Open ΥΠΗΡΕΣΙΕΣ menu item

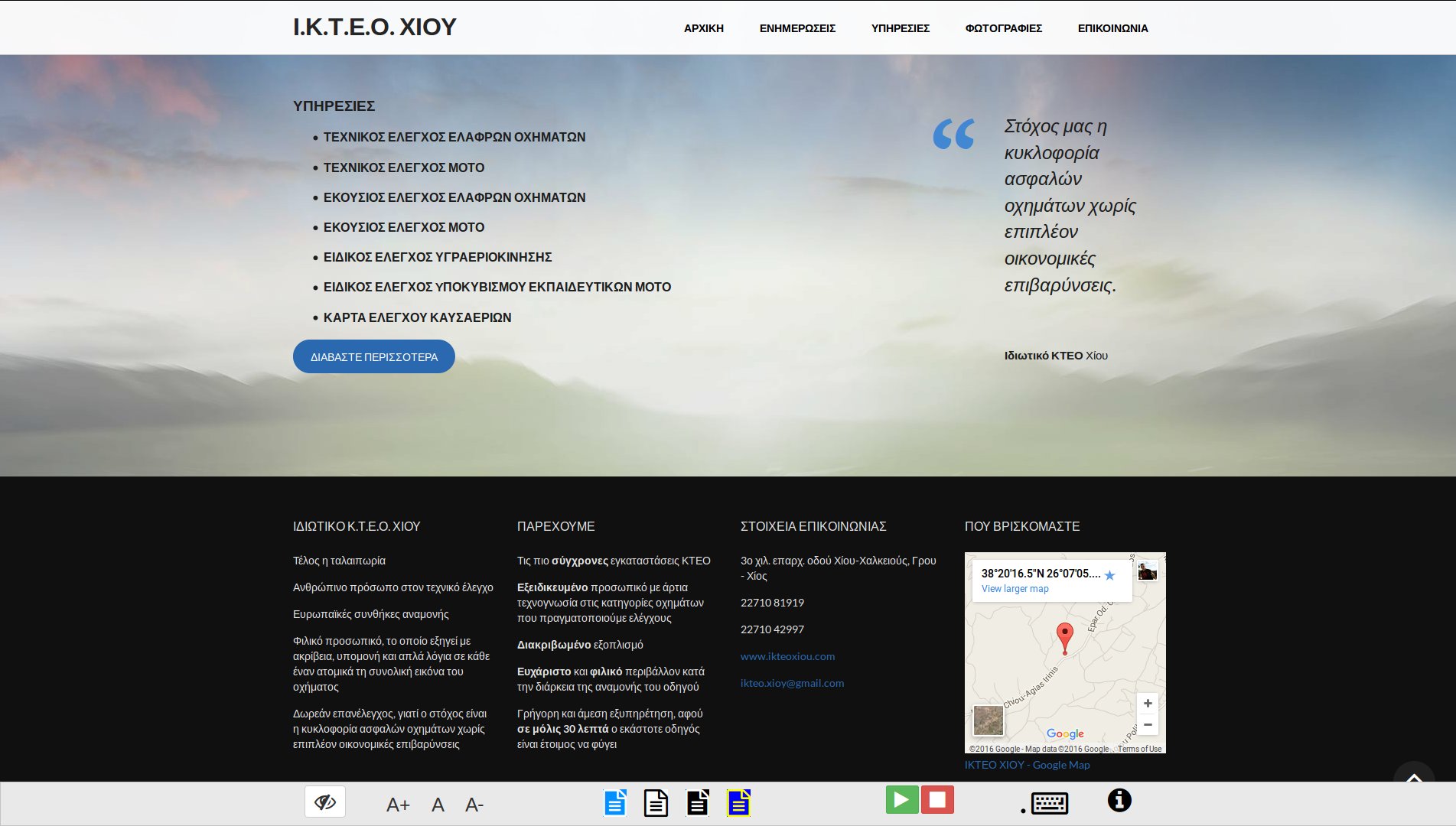(x=901, y=28)
